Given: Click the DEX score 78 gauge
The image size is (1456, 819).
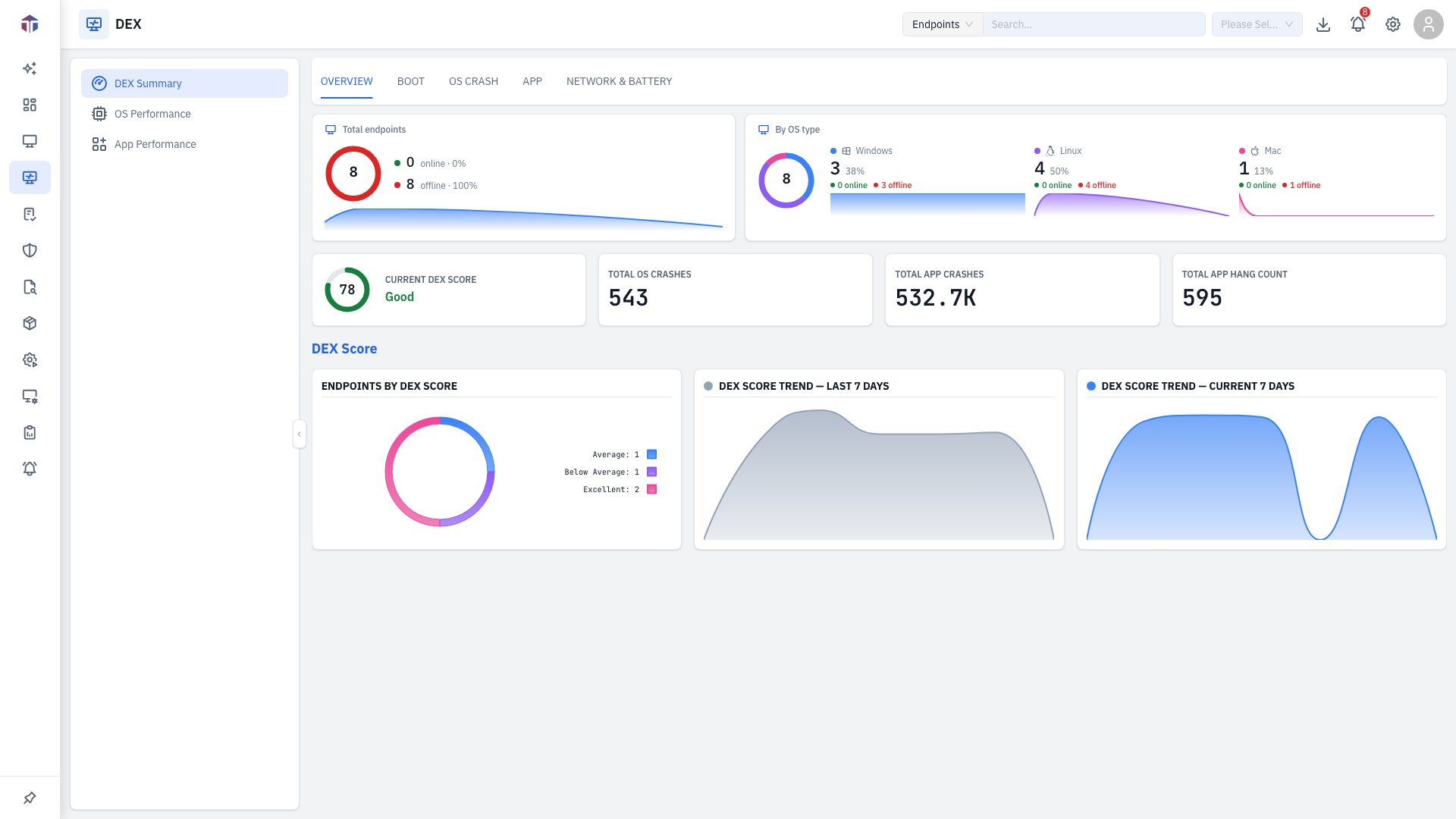Looking at the screenshot, I should pyautogui.click(x=347, y=290).
